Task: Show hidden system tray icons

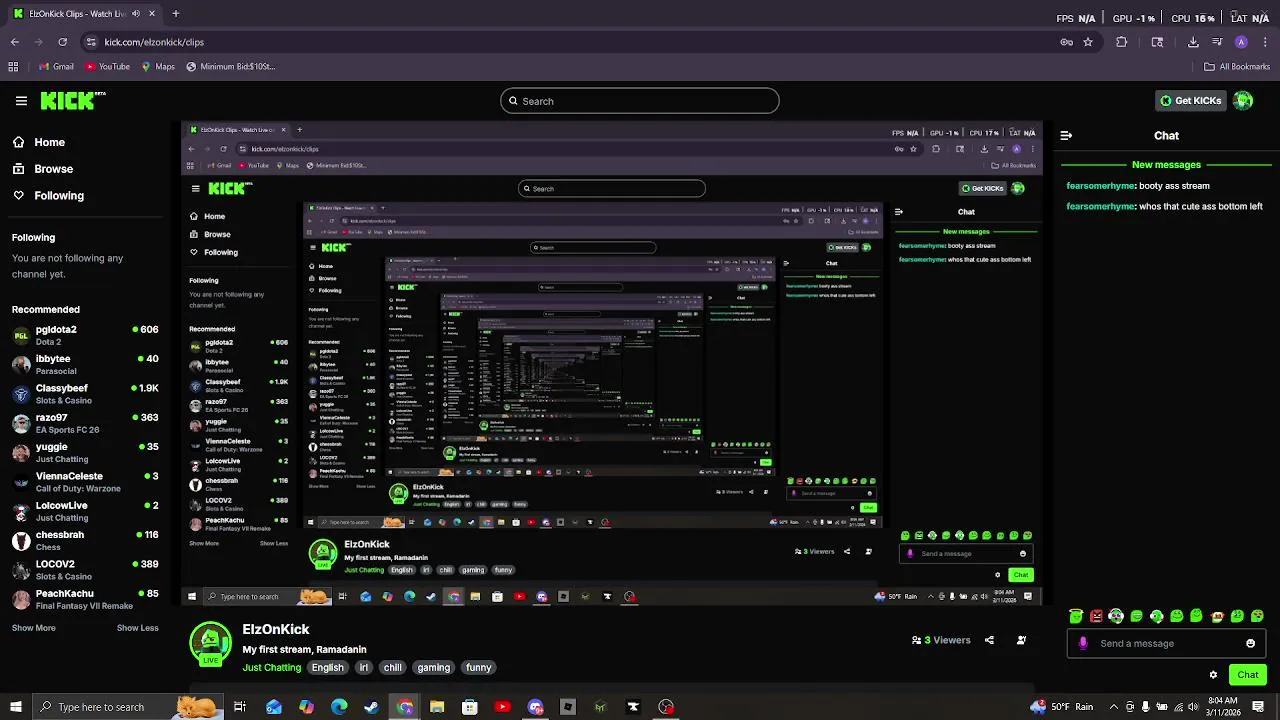Action: (1114, 707)
